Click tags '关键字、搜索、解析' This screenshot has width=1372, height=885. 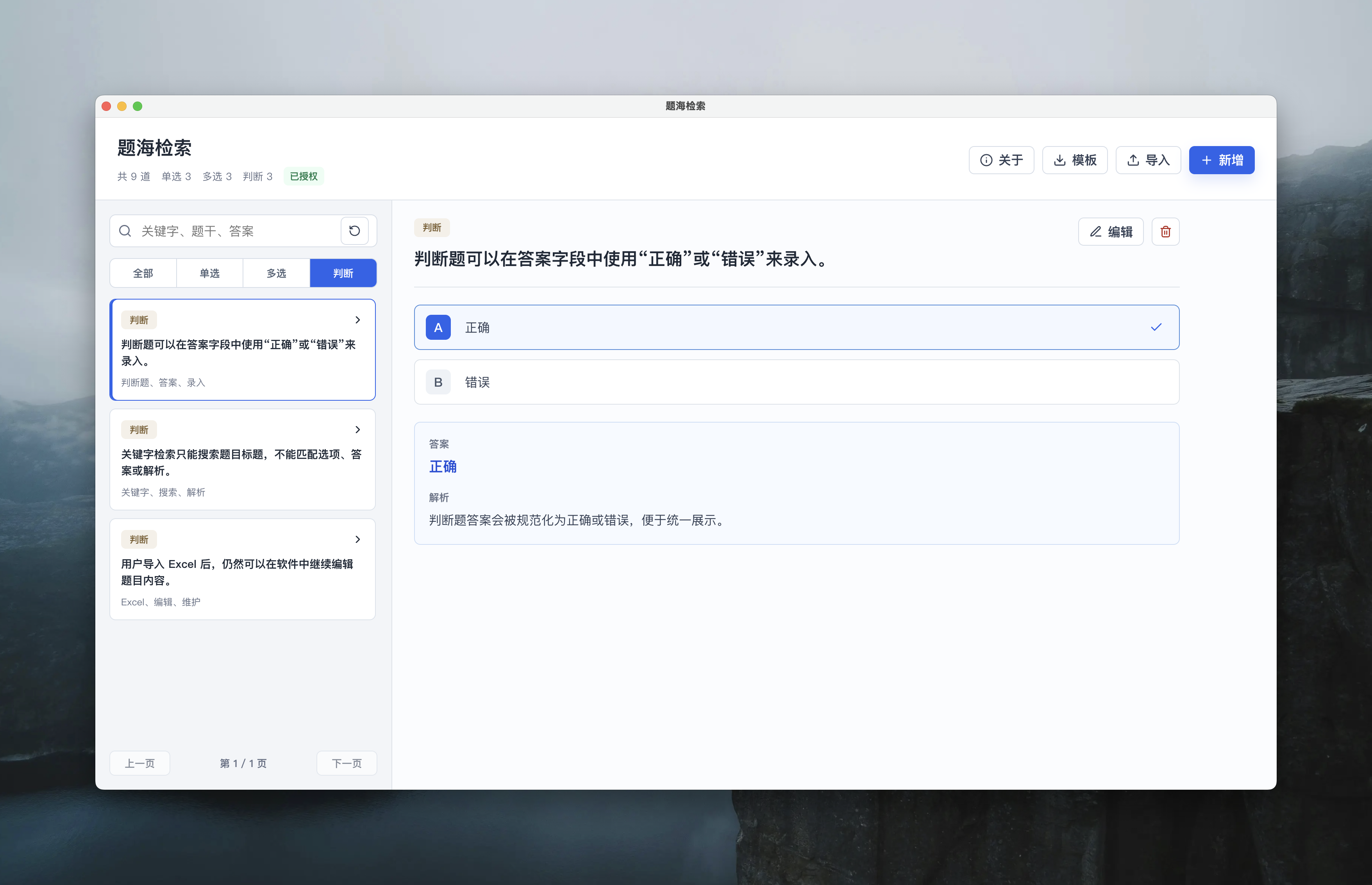click(x=163, y=492)
